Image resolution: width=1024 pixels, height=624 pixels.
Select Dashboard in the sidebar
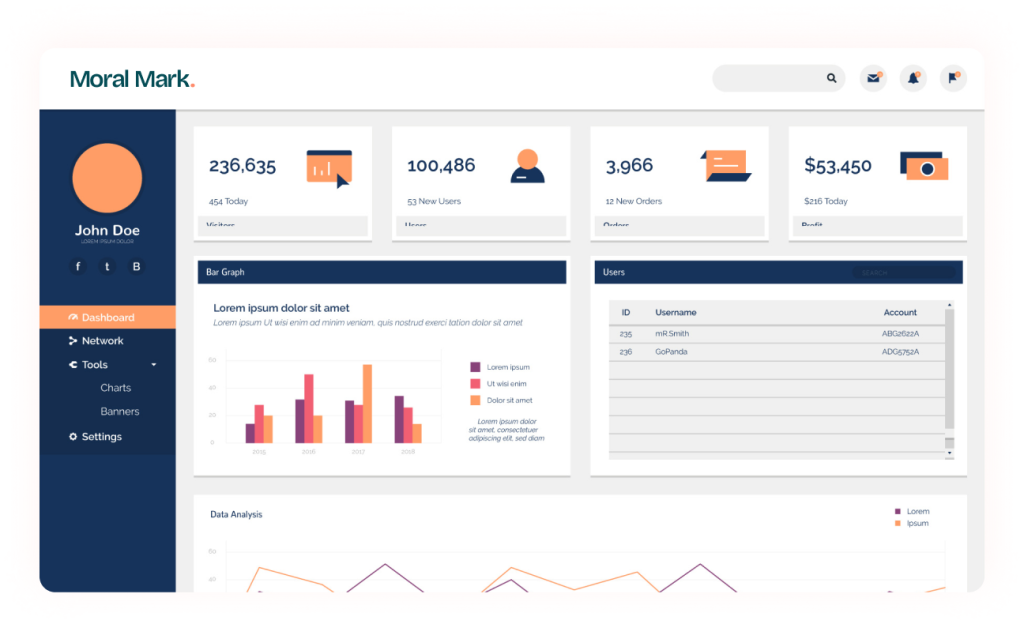(x=107, y=318)
